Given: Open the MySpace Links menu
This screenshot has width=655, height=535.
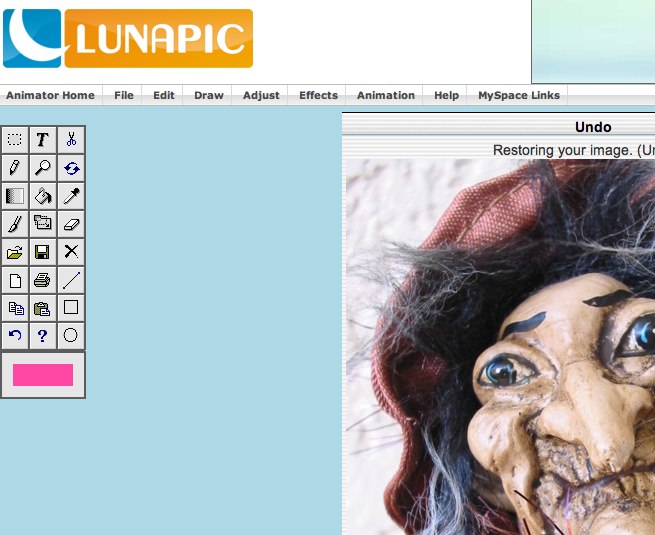Looking at the screenshot, I should point(519,95).
